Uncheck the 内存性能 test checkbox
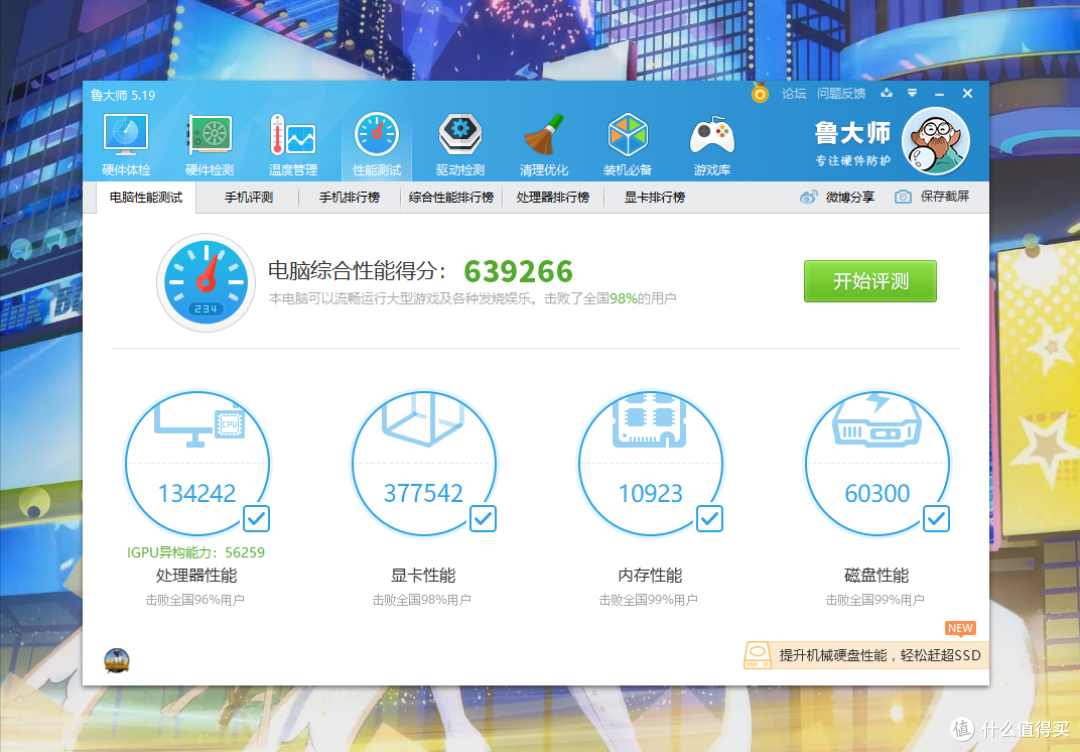This screenshot has width=1080, height=752. [709, 519]
